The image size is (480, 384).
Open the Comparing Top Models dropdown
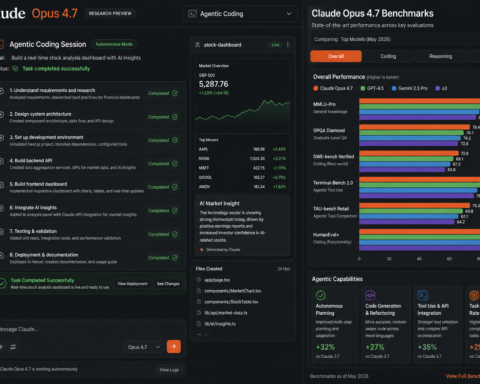[x=395, y=39]
